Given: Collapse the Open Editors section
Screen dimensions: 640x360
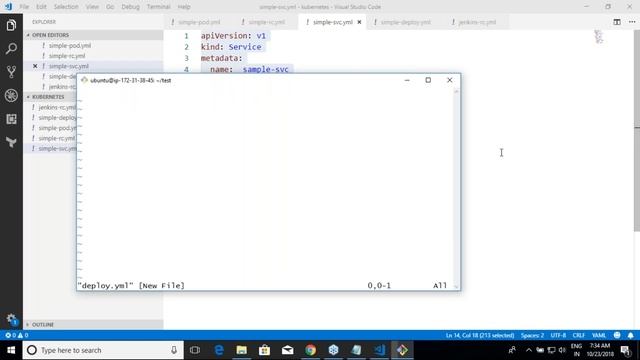Looking at the screenshot, I should 93,35.
